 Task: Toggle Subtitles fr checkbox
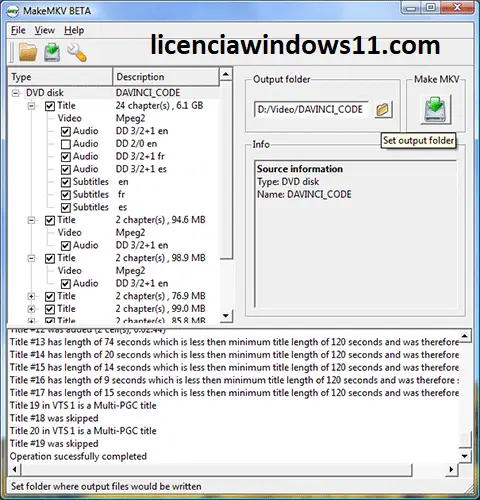[x=66, y=195]
